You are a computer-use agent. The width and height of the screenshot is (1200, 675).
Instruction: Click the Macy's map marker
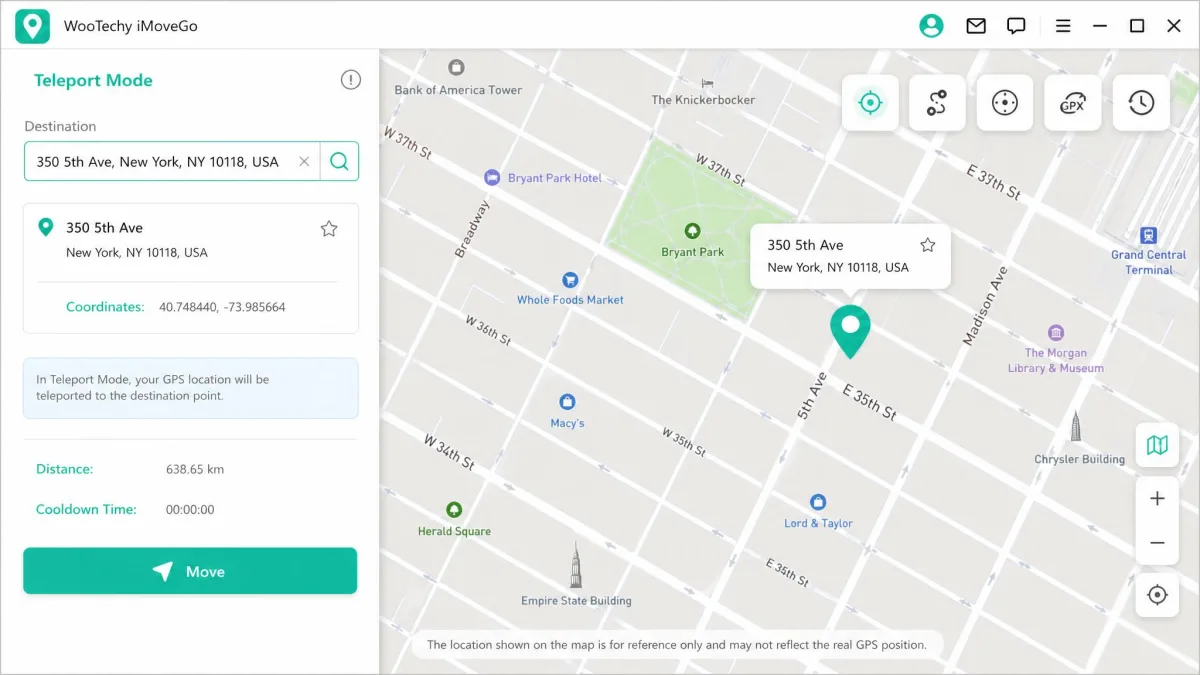567,402
